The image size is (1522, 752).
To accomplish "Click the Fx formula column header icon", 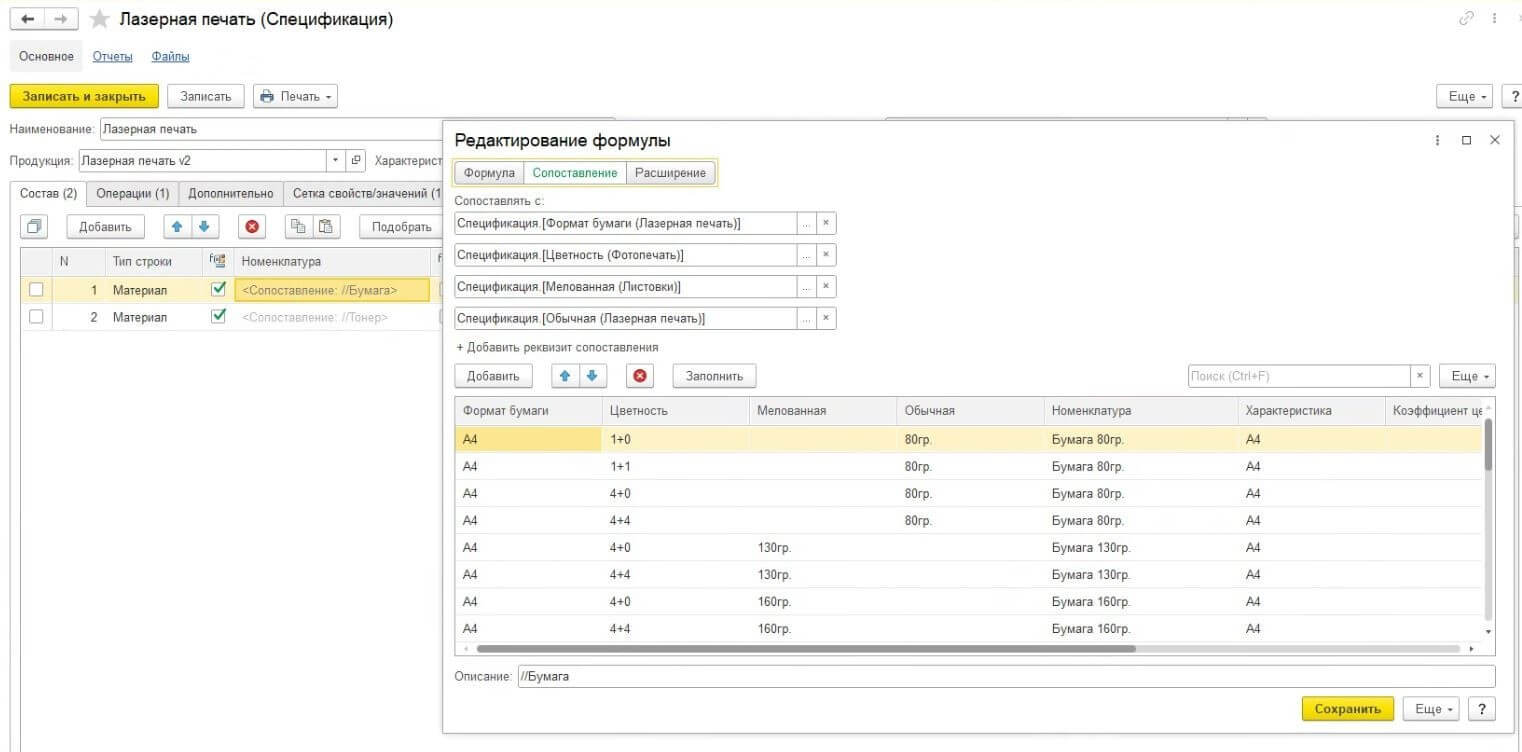I will [x=217, y=260].
